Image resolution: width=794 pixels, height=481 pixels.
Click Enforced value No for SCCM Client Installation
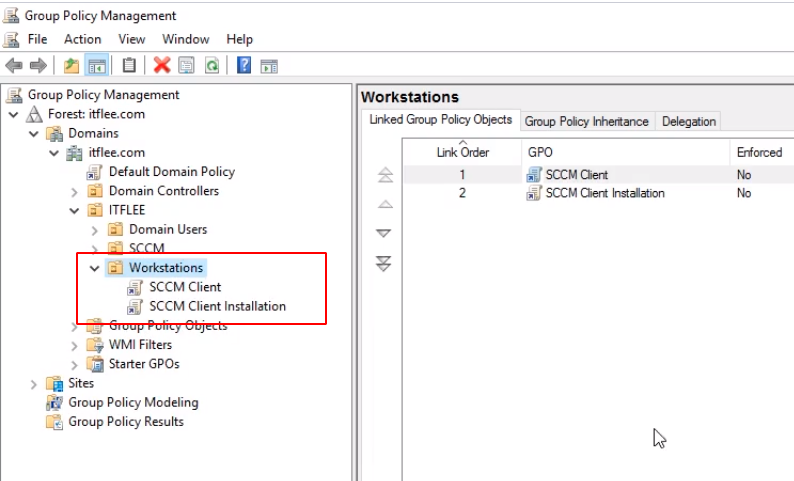tap(744, 193)
